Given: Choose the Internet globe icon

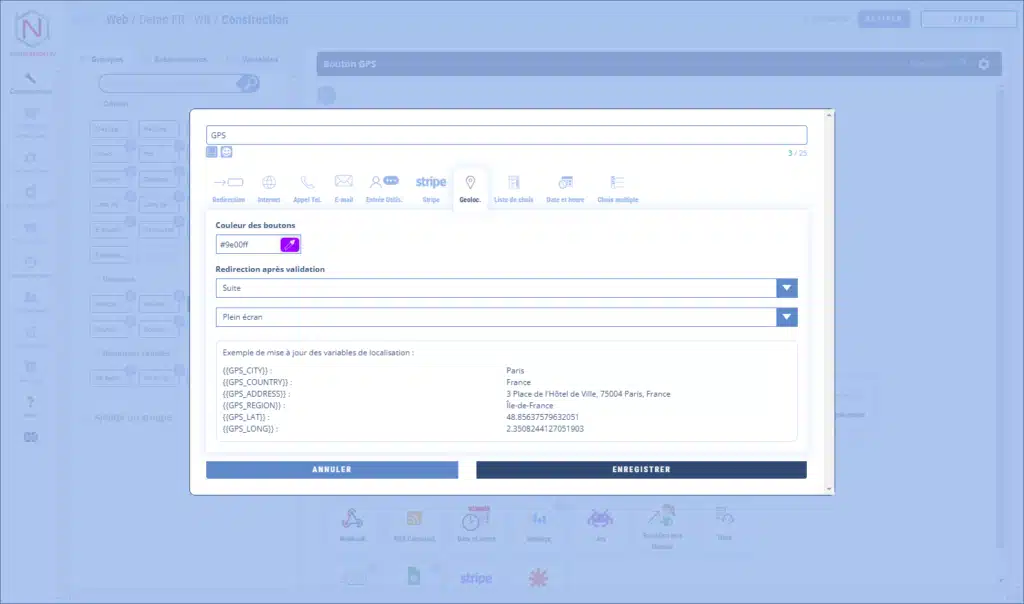Looking at the screenshot, I should [x=268, y=183].
